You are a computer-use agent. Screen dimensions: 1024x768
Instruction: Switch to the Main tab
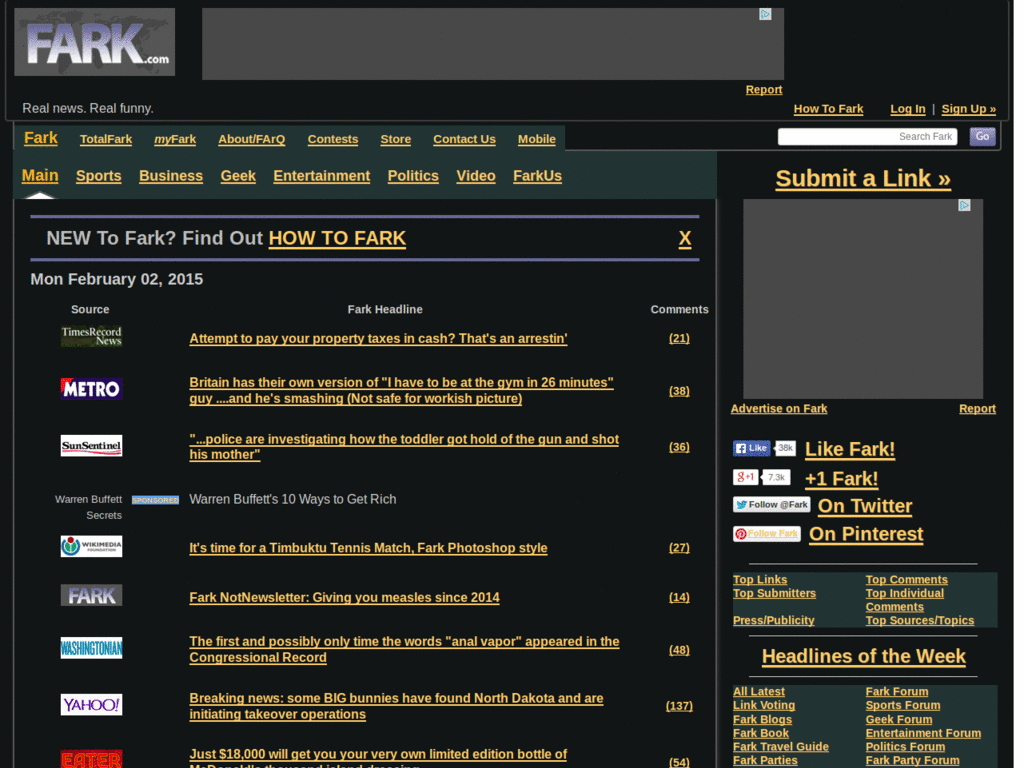40,176
